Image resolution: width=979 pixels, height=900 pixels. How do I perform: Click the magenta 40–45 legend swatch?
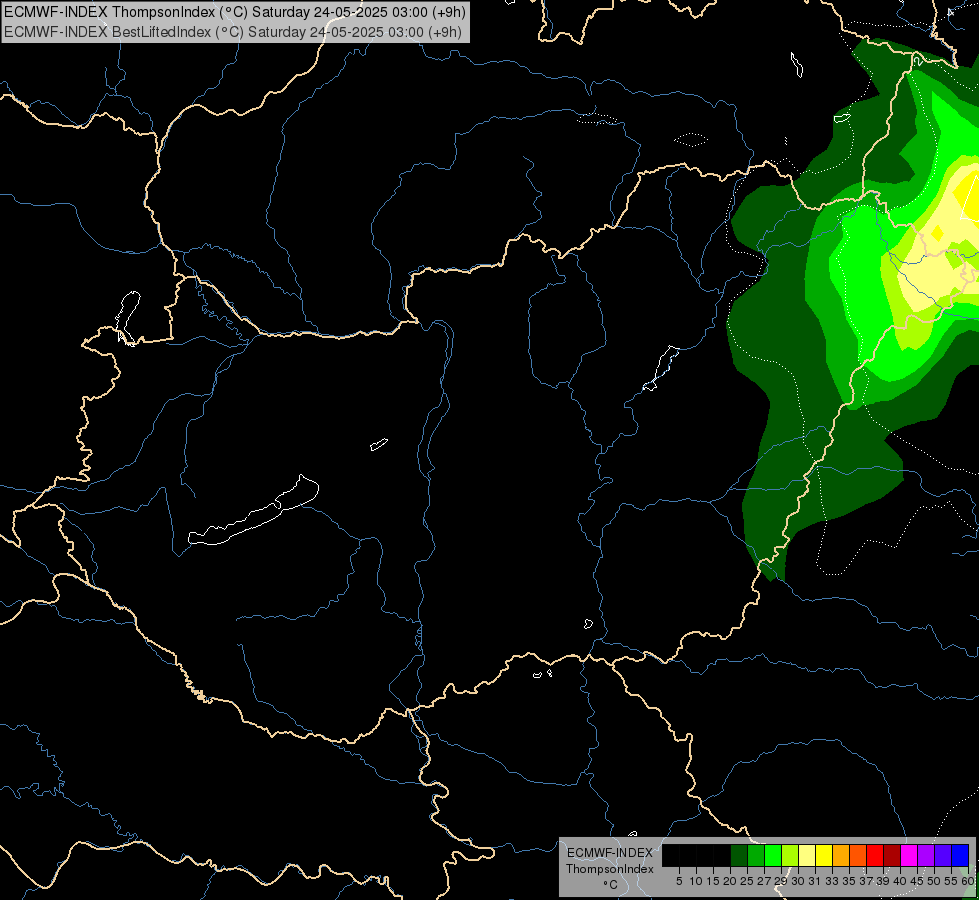pos(909,856)
